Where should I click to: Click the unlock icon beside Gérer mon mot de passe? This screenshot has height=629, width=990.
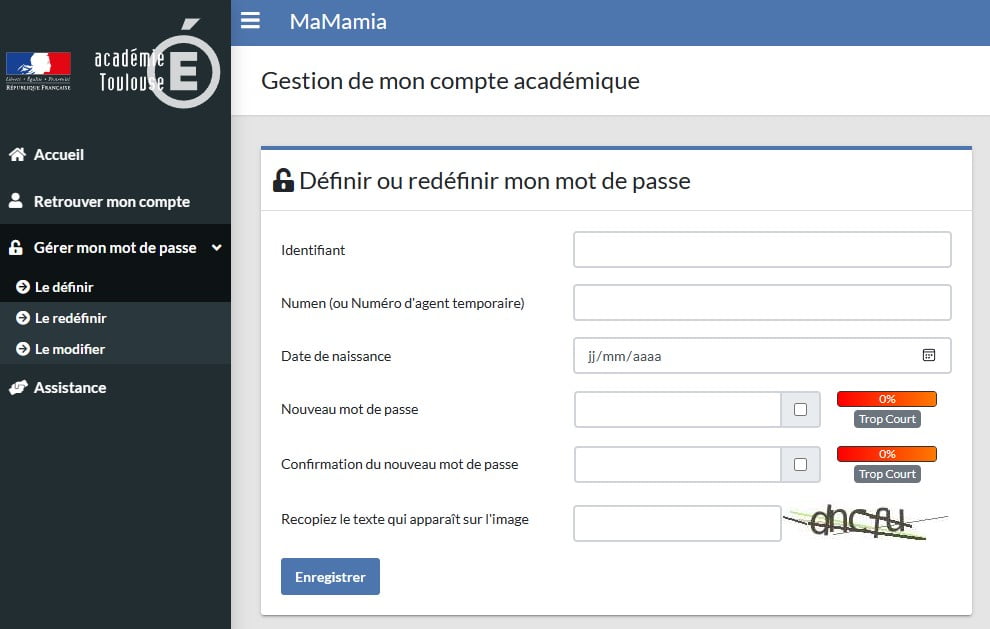click(16, 248)
